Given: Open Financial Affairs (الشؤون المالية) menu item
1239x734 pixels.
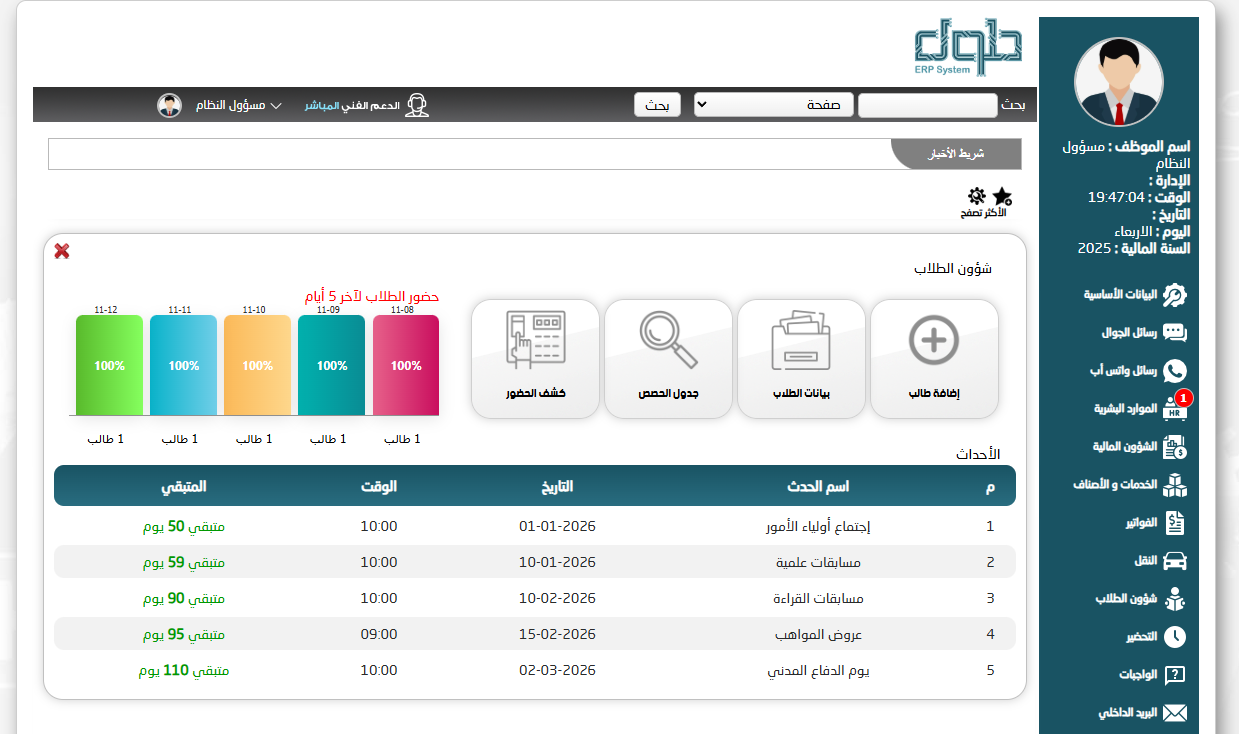Looking at the screenshot, I should pyautogui.click(x=1135, y=447).
